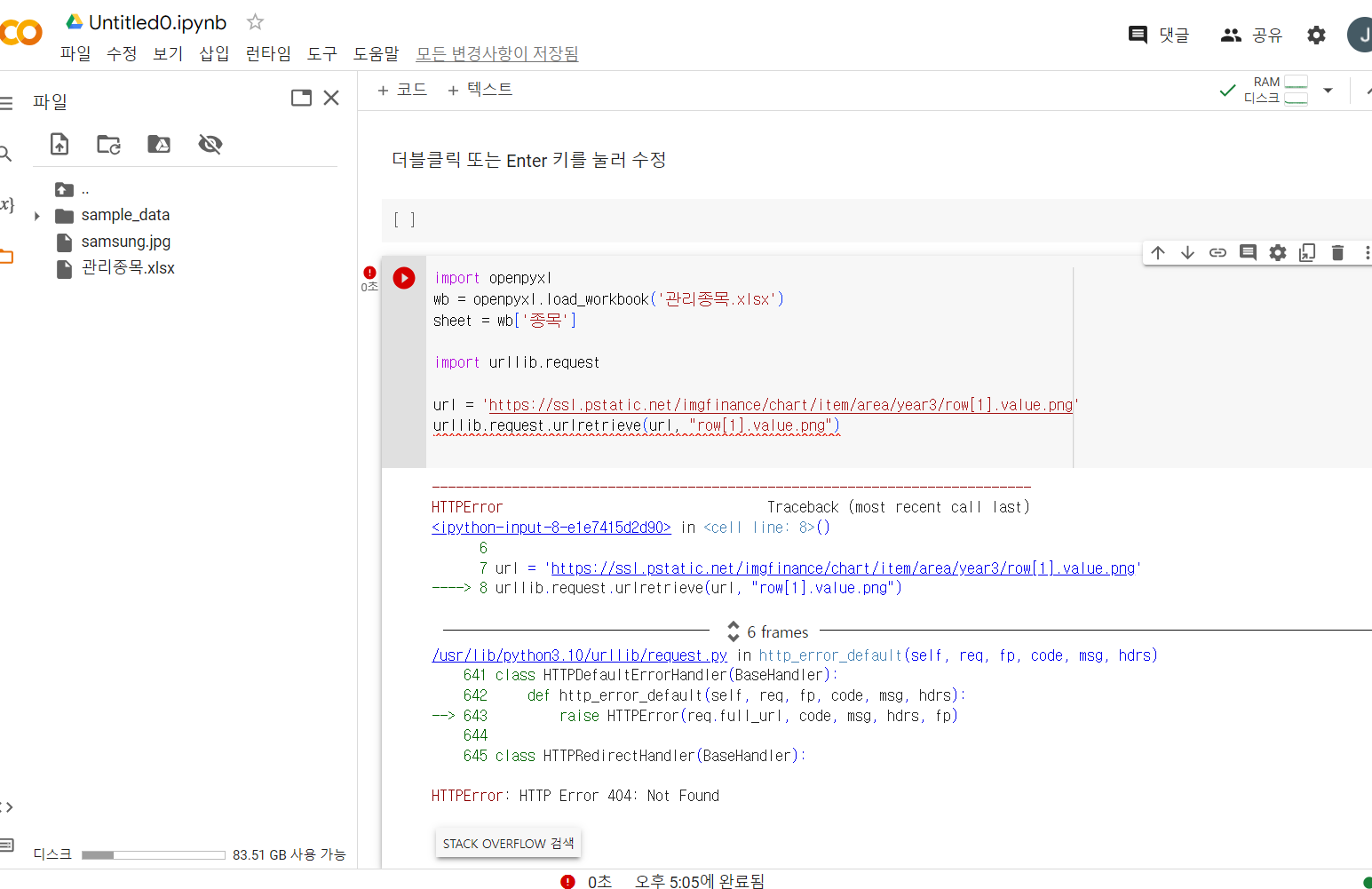This screenshot has width=1372, height=889.
Task: Open pstatic URL link in traceback
Action: pyautogui.click(x=843, y=568)
